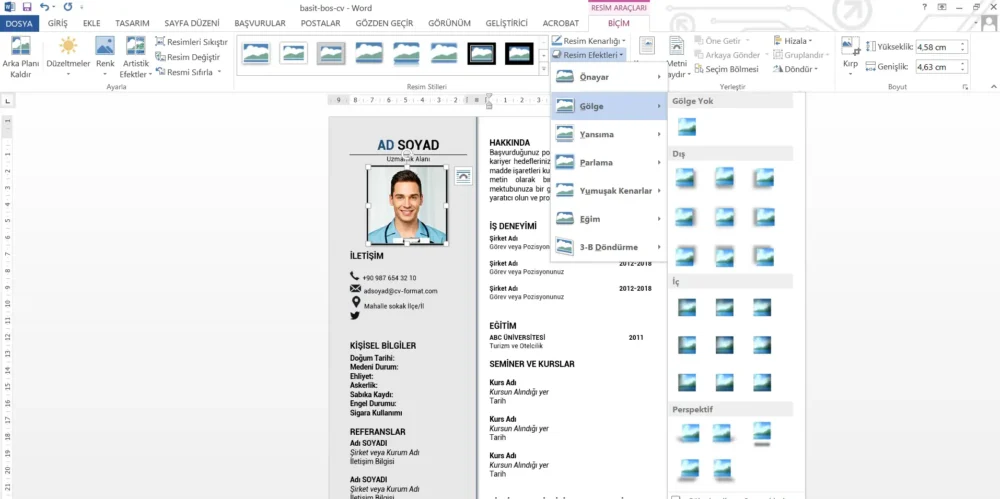1000x499 pixels.
Task: Click the adsoyad@cv-format.com text
Action: [401, 291]
